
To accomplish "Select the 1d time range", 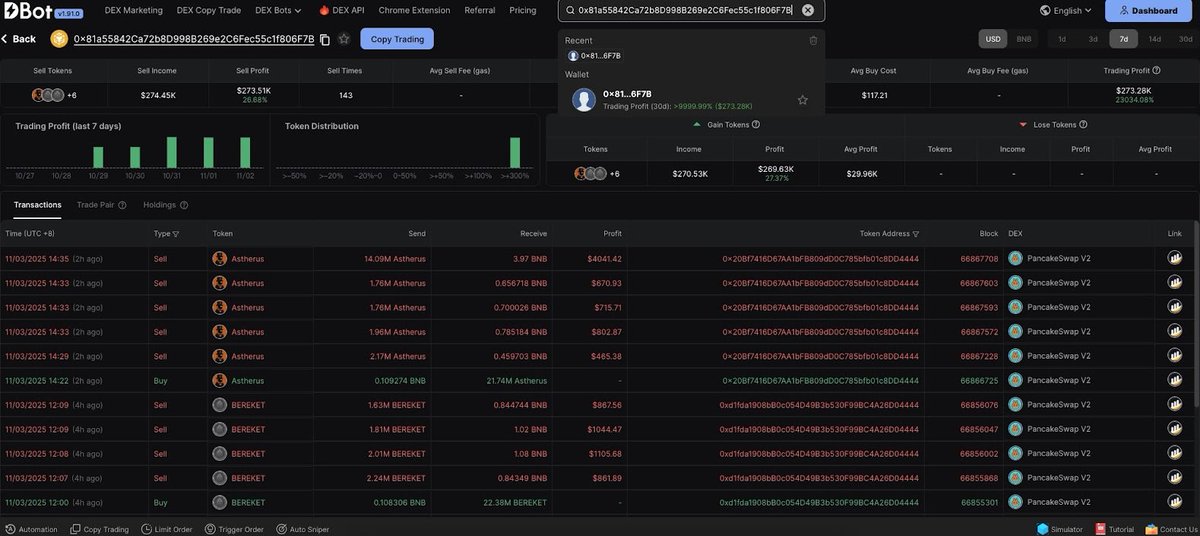I will [x=1062, y=39].
